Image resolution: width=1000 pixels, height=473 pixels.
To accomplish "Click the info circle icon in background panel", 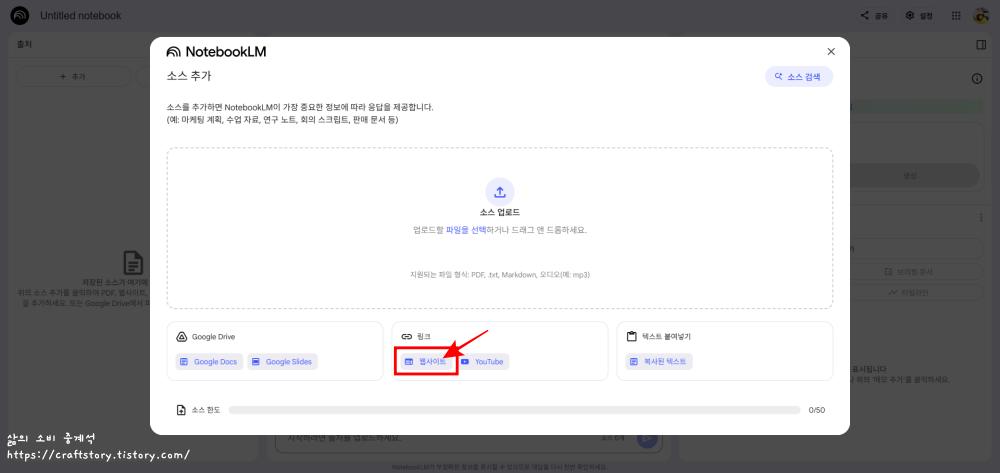I will tap(976, 78).
